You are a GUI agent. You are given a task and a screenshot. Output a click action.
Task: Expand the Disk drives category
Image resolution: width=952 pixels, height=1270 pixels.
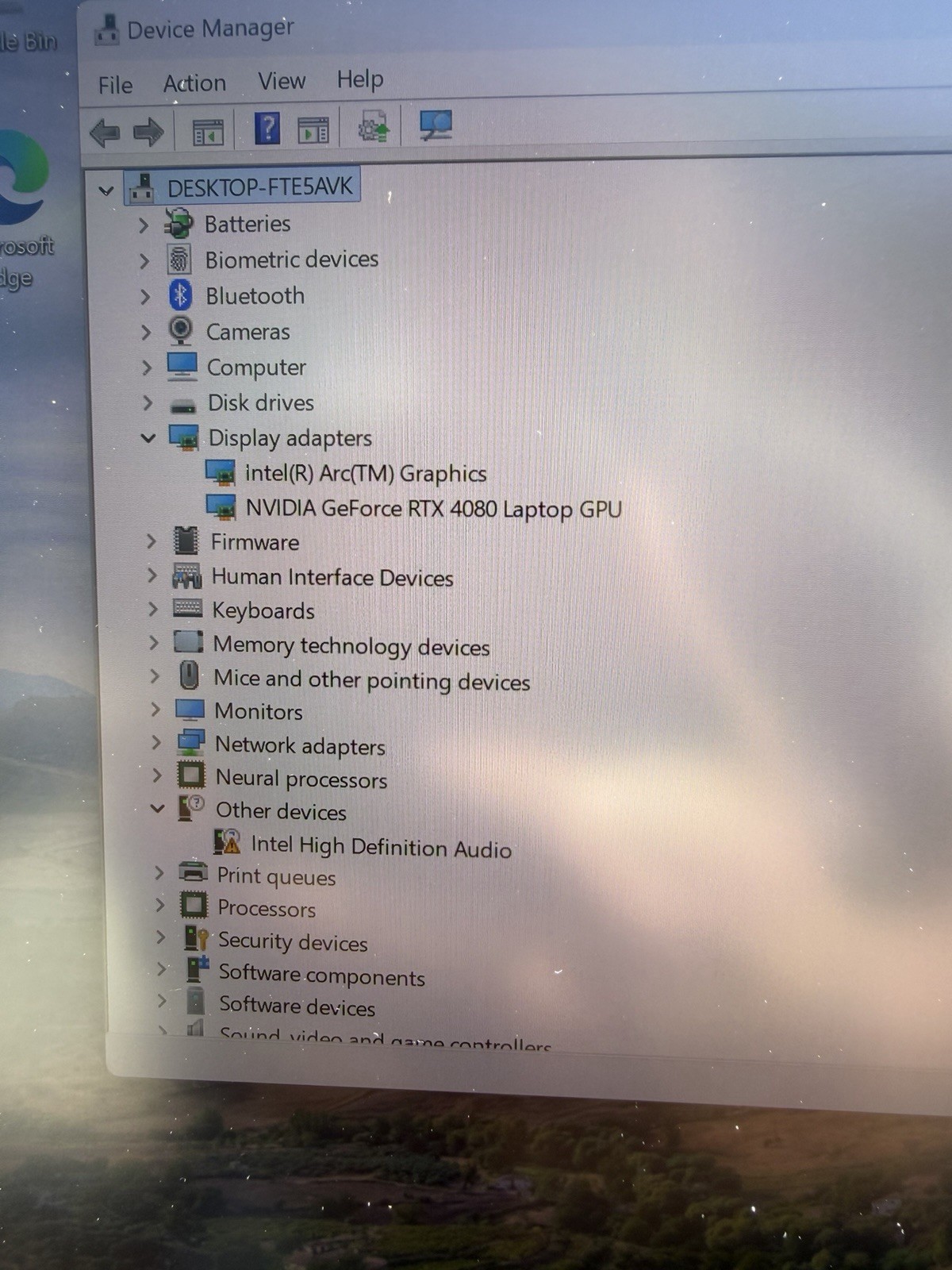click(147, 403)
